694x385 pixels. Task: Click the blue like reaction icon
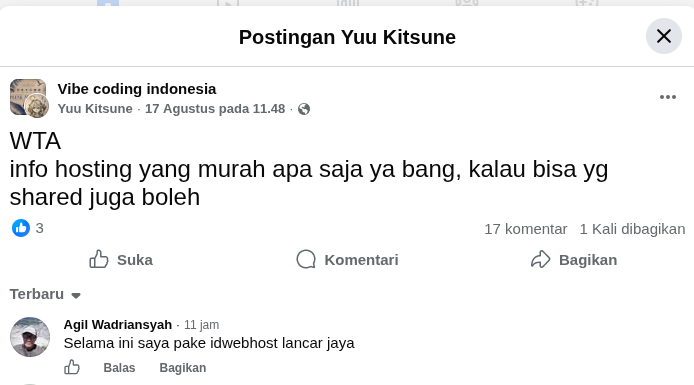point(21,228)
